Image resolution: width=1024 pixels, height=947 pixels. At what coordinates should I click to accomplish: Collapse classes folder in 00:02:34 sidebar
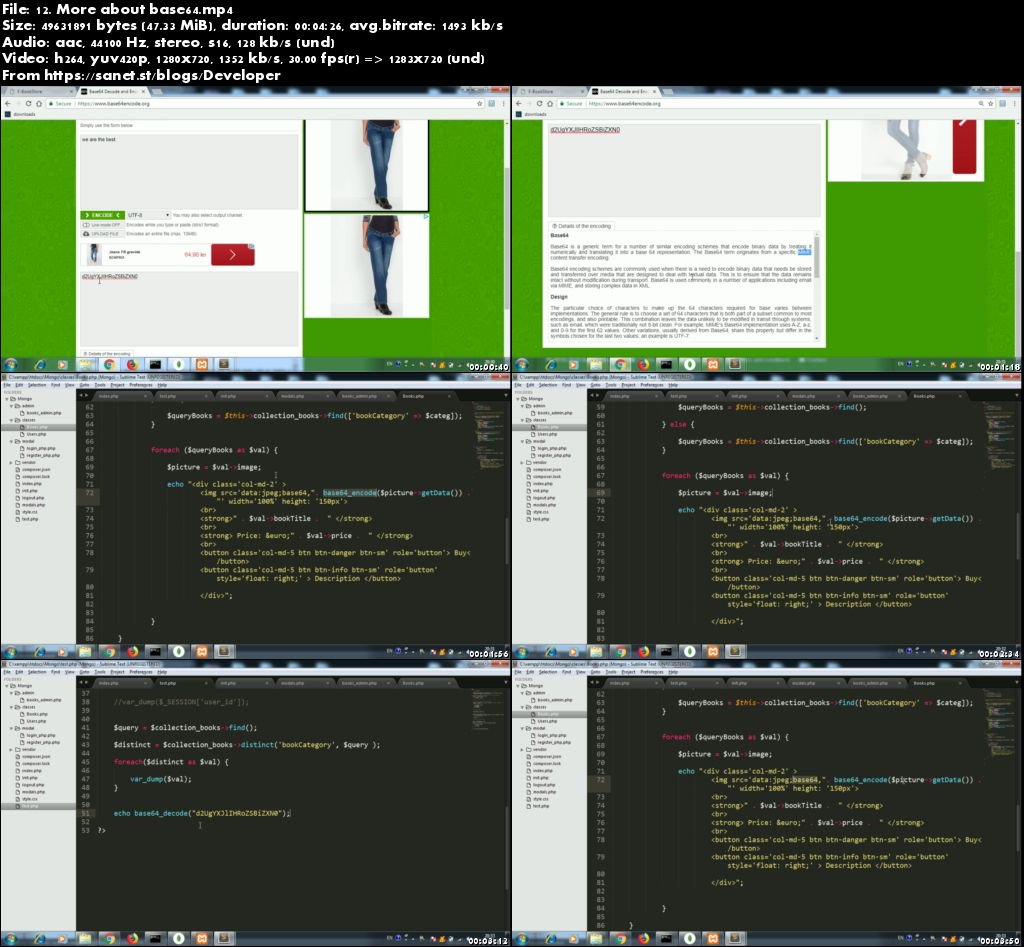coord(522,420)
